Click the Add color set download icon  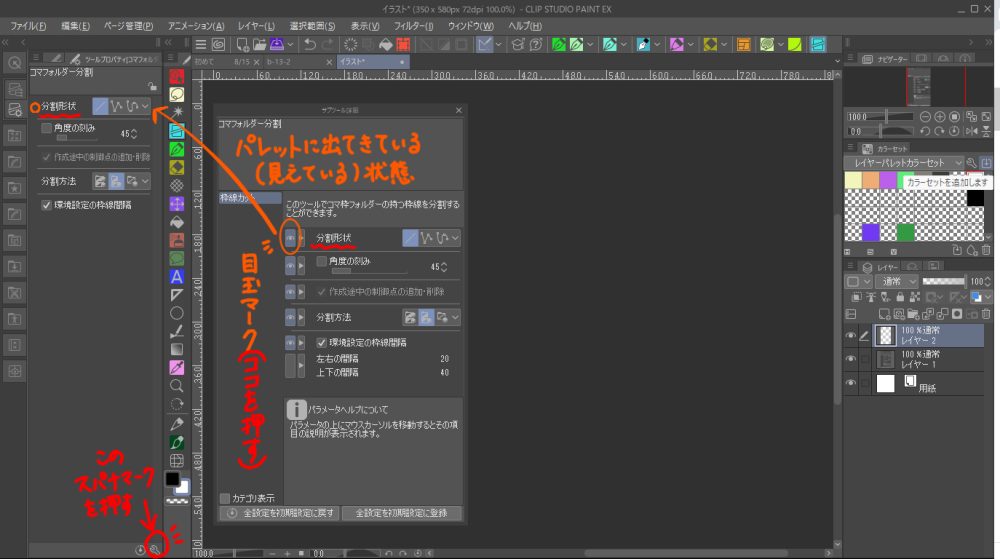coord(986,163)
